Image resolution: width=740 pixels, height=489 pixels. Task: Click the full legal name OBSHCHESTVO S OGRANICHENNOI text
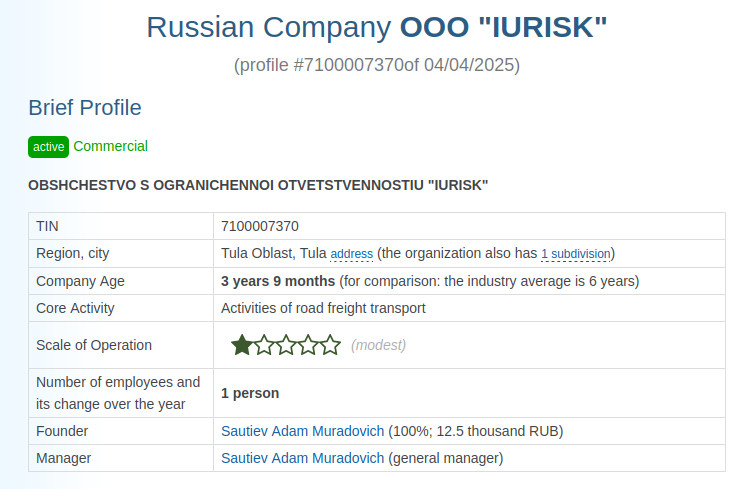coord(258,185)
